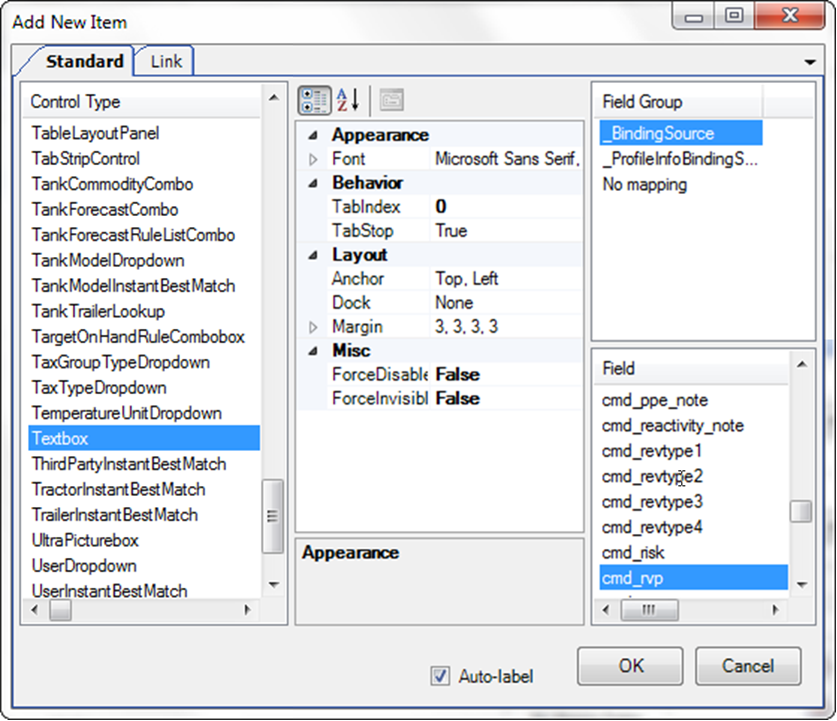
Task: Click the Field list vertical scrollbar thumb
Action: [801, 511]
